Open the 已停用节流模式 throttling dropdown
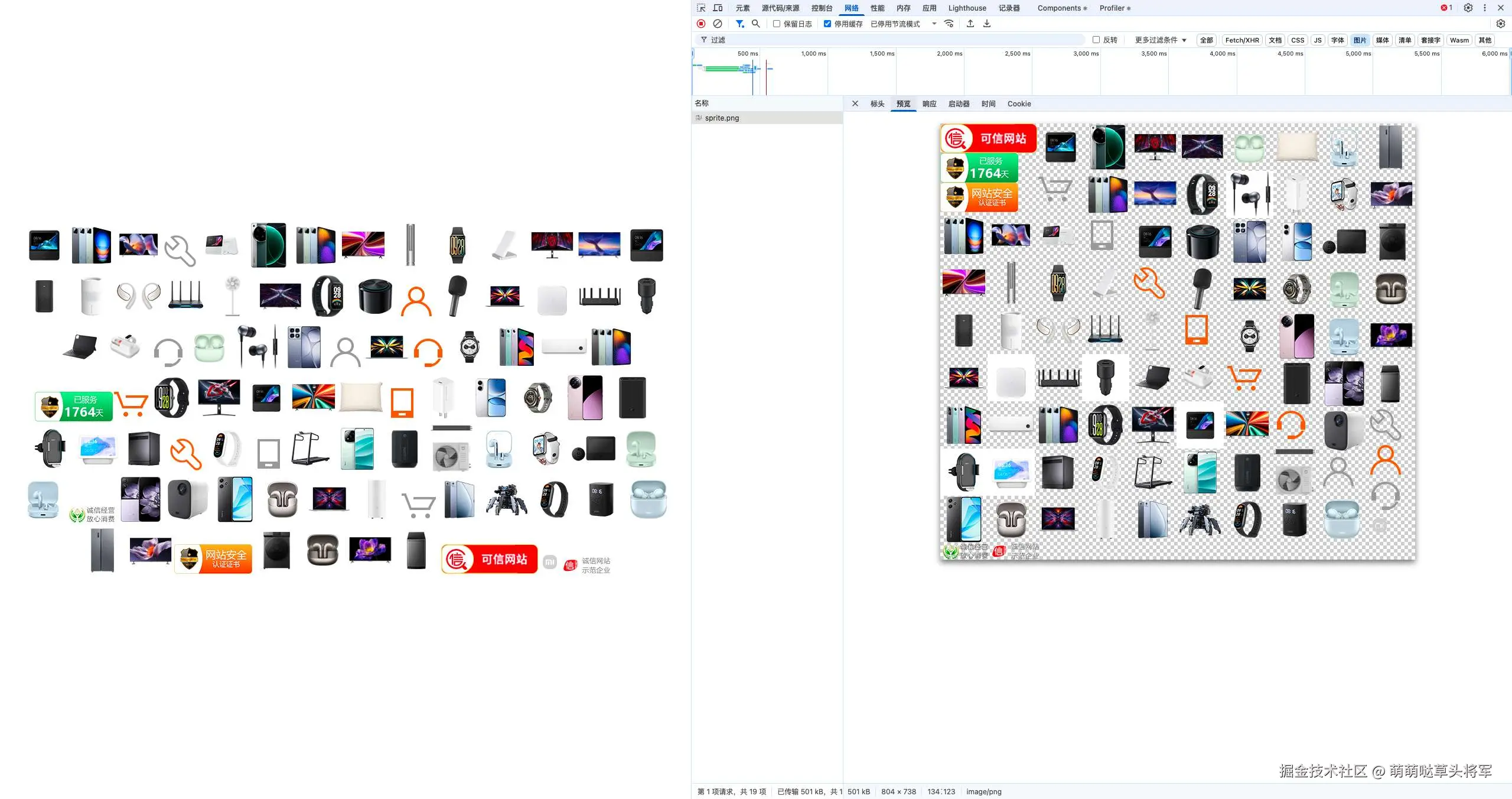Viewport: 1512px width, 799px height. point(904,24)
